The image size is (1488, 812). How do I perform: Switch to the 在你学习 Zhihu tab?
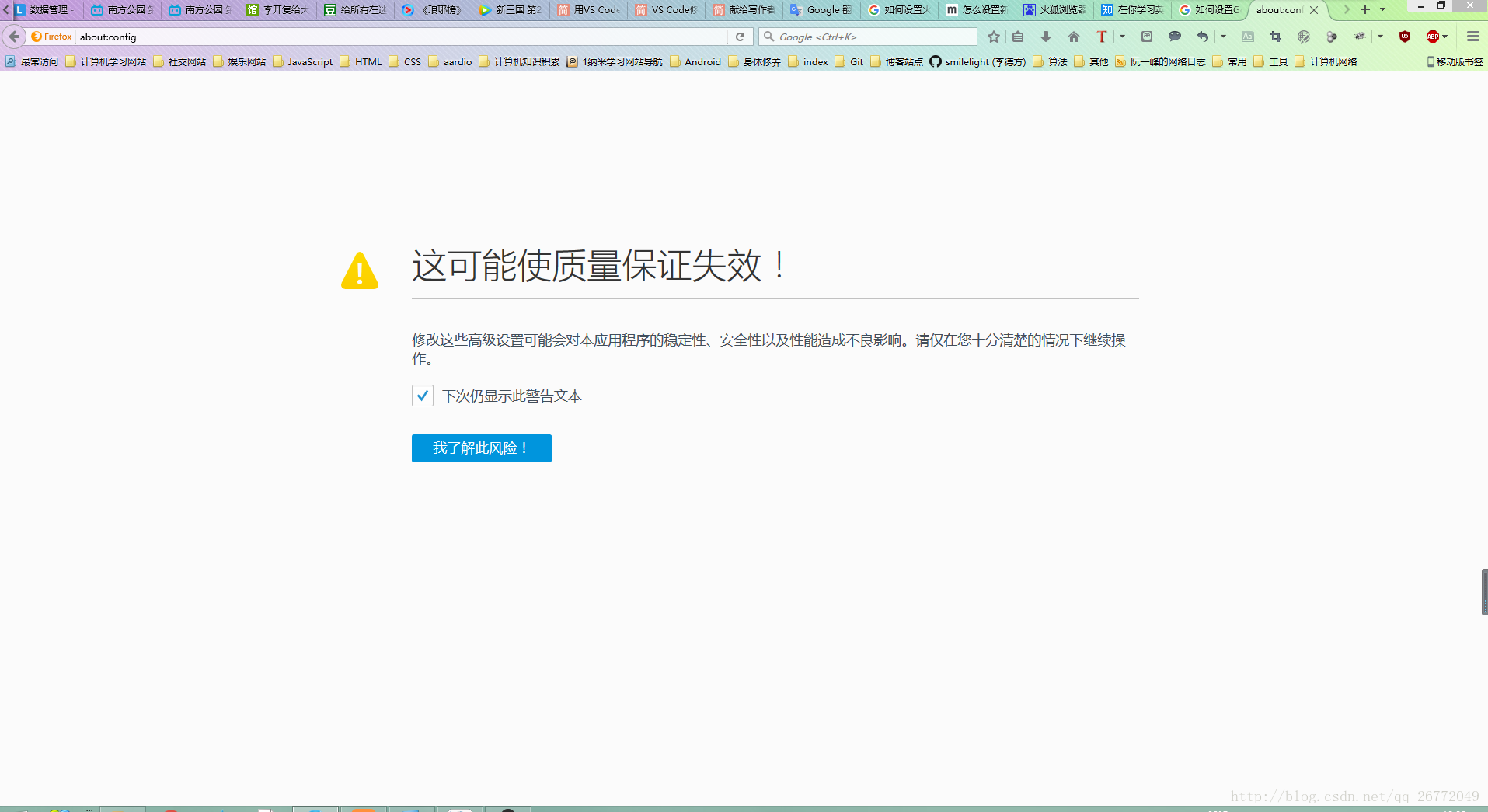pyautogui.click(x=1132, y=10)
